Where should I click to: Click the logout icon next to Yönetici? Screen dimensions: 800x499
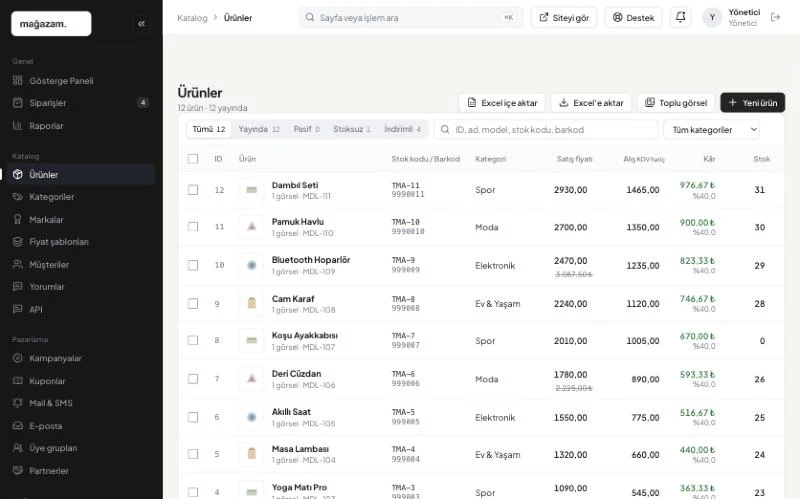pos(776,17)
